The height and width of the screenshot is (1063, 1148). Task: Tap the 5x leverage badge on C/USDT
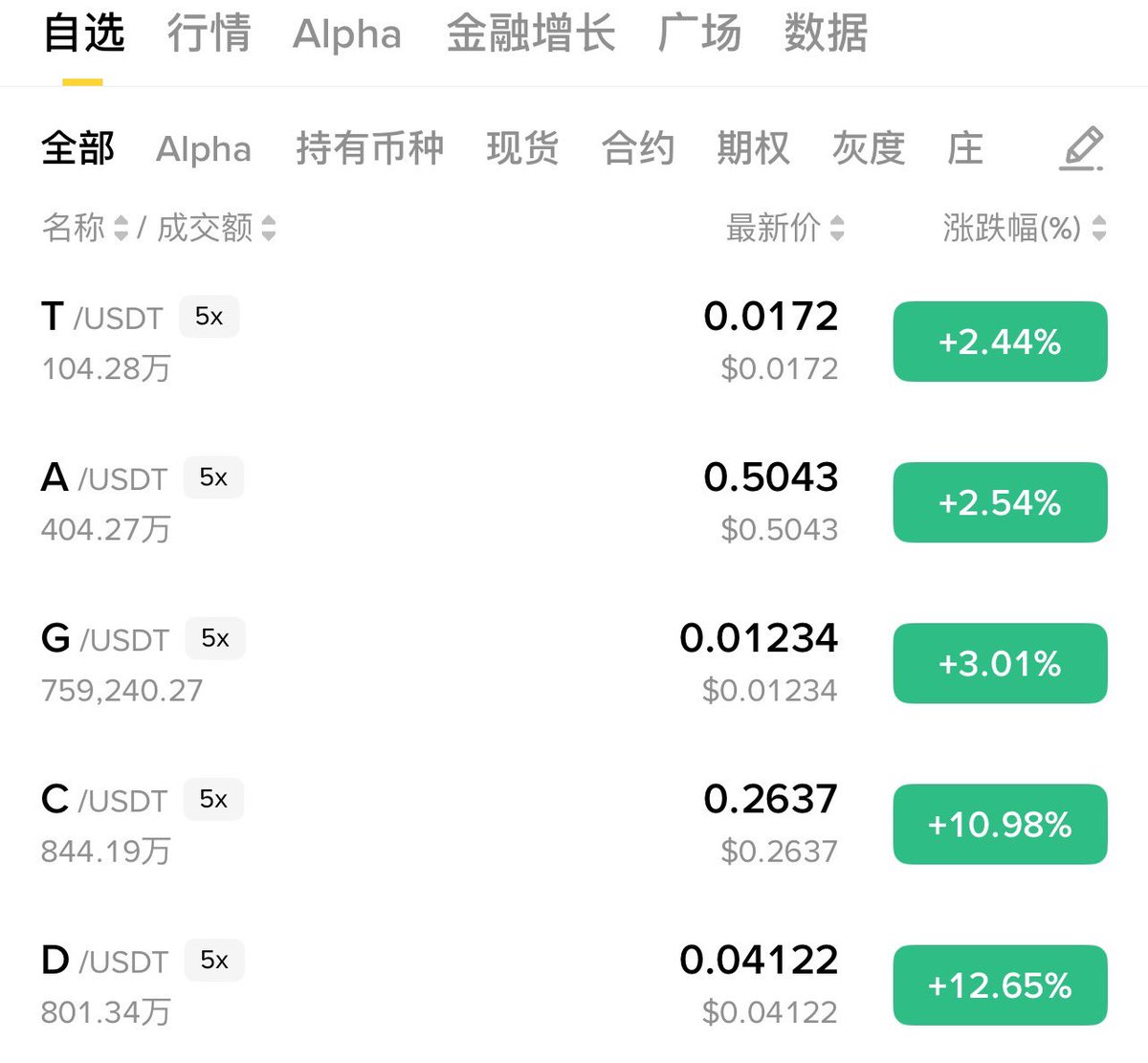(213, 799)
